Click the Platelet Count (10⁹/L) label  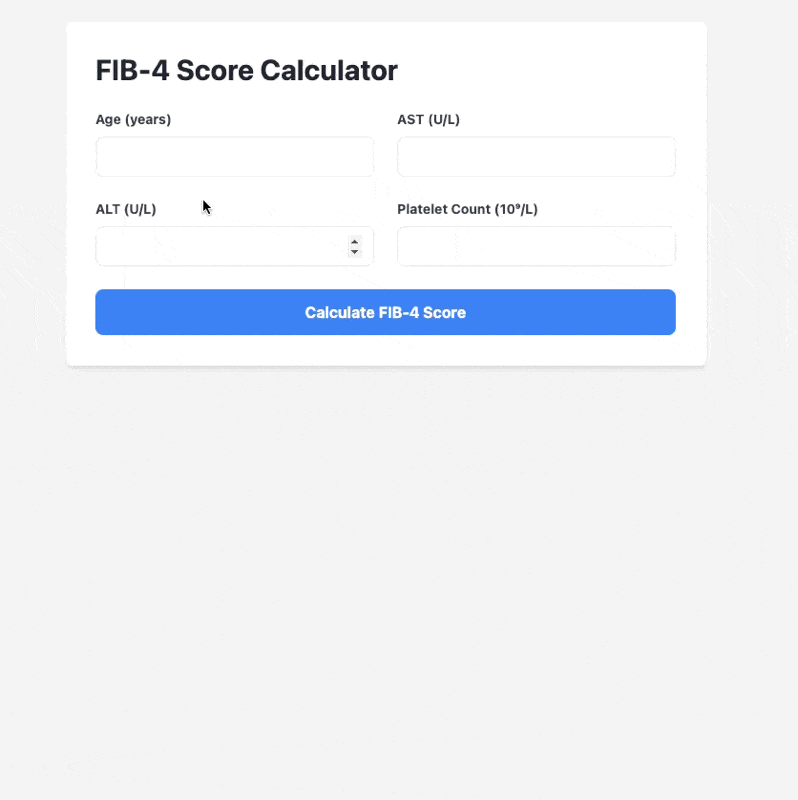coord(467,209)
